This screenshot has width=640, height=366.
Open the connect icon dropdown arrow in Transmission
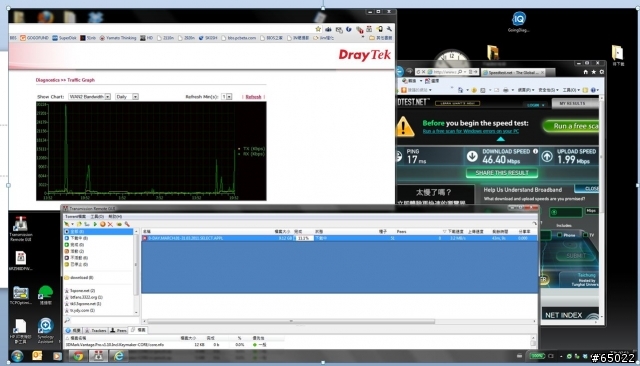(72, 224)
